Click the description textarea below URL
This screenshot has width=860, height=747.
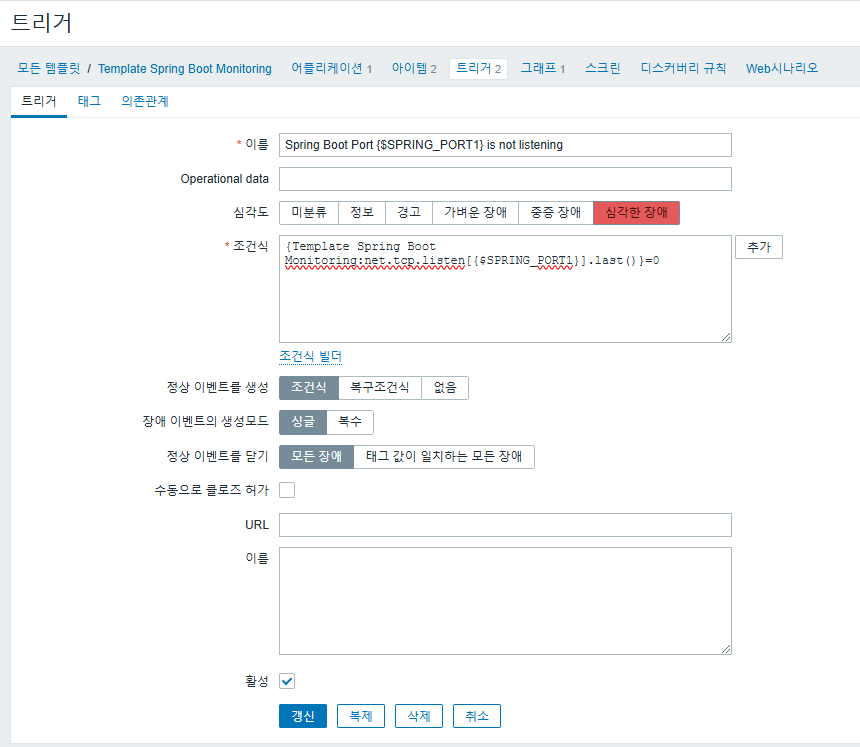coord(505,601)
